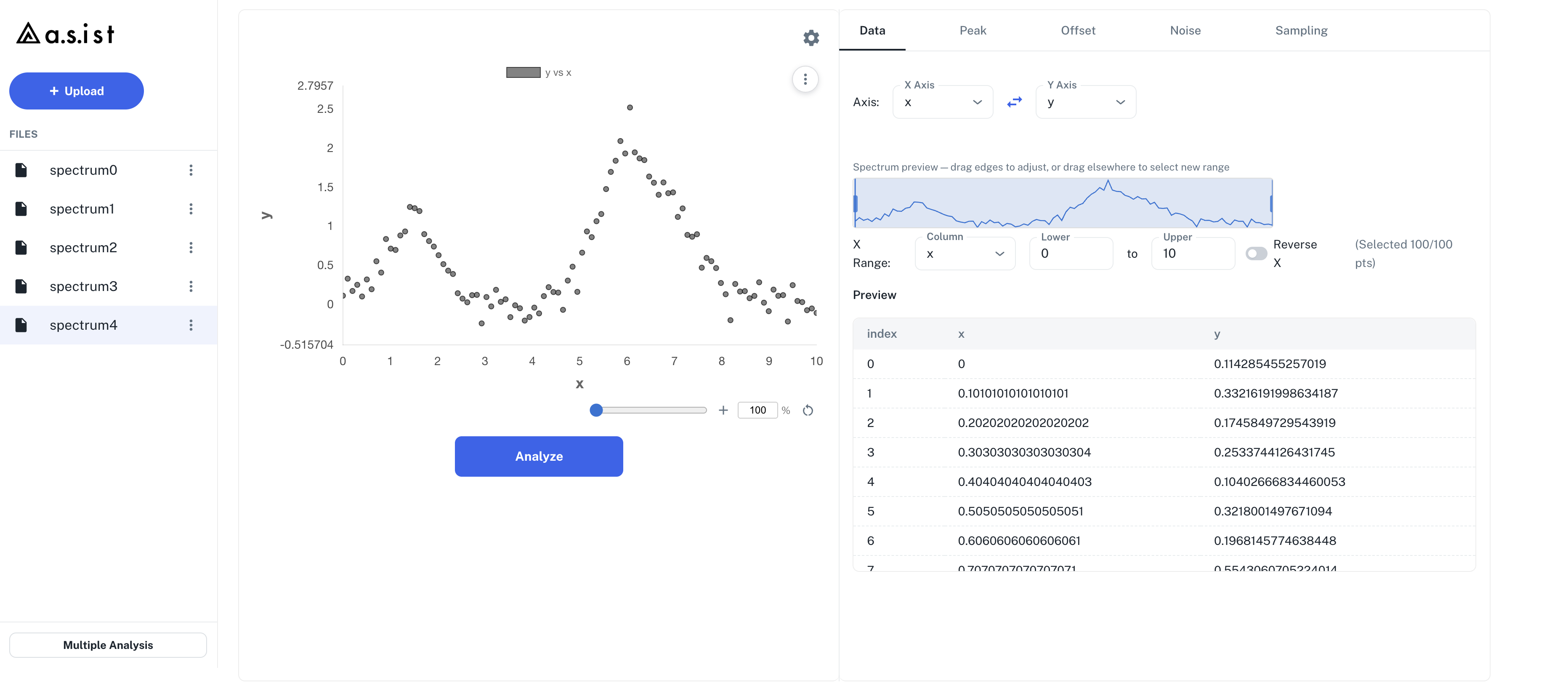This screenshot has width=1568, height=694.
Task: Swap X and Y axes icon
Action: point(1014,102)
